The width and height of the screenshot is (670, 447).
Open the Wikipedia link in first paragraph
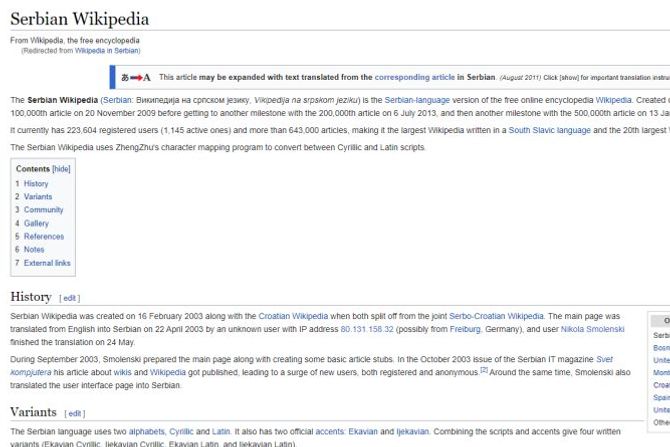pos(613,100)
